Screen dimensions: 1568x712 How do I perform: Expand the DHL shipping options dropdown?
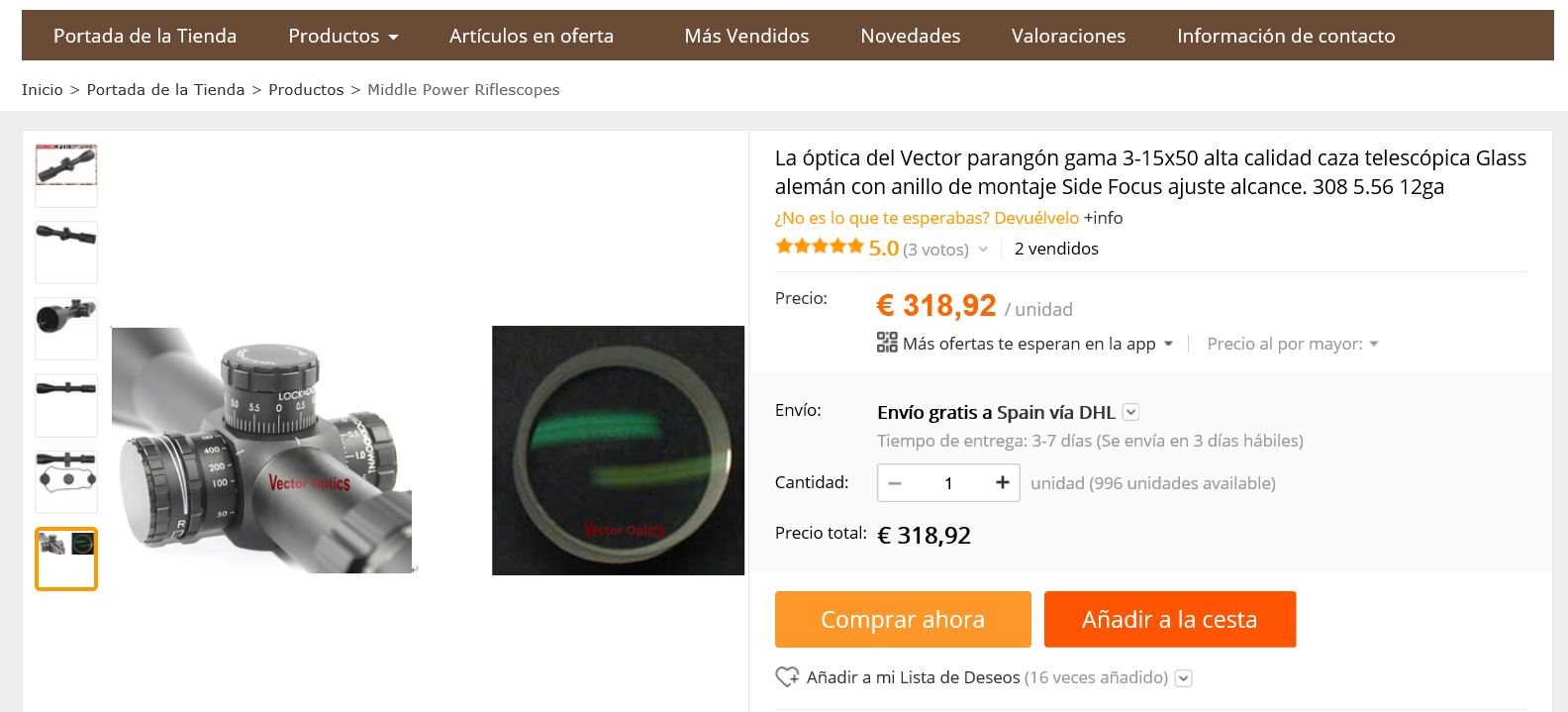1131,412
